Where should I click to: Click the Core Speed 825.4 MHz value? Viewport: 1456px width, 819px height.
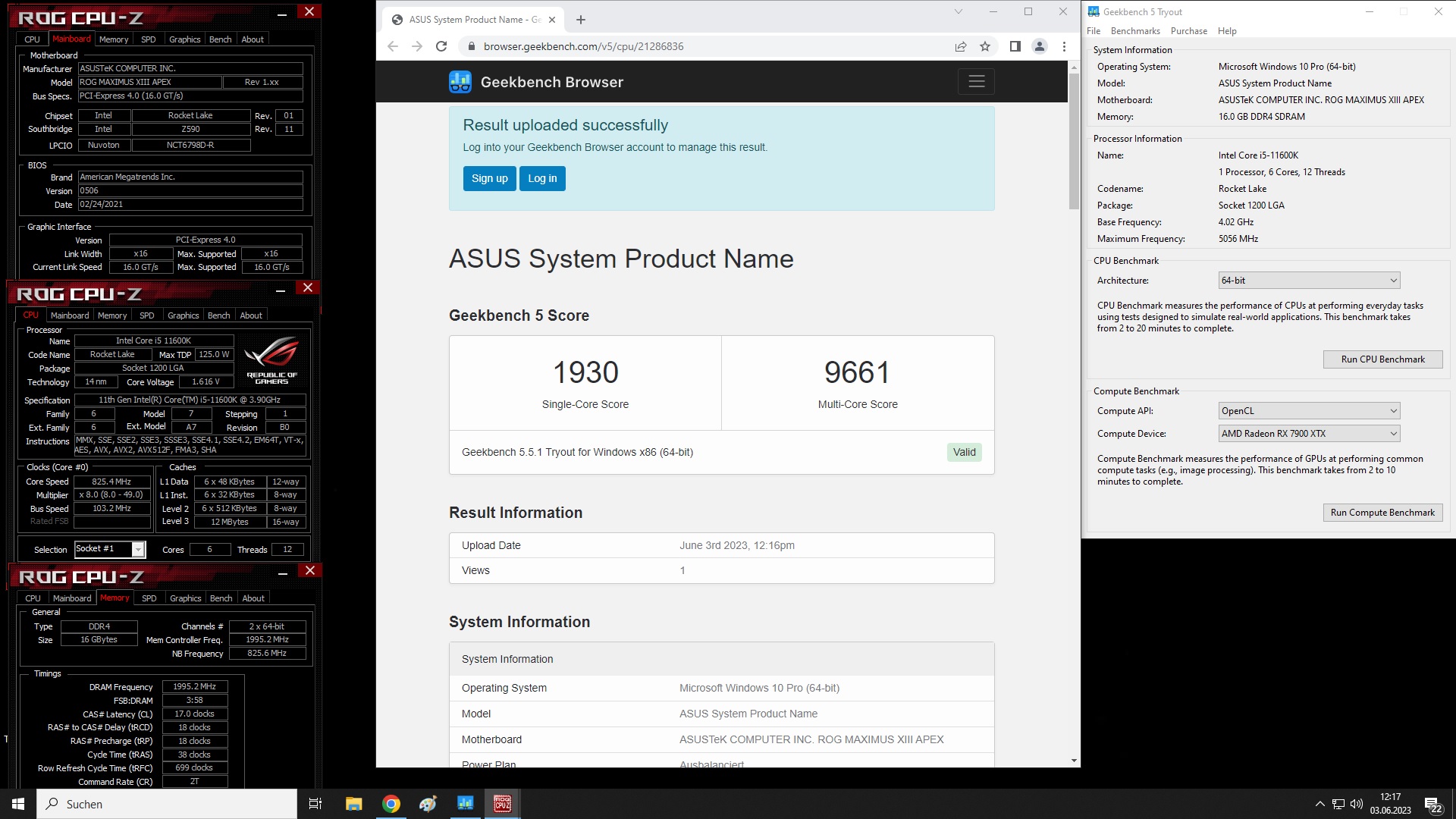click(111, 482)
